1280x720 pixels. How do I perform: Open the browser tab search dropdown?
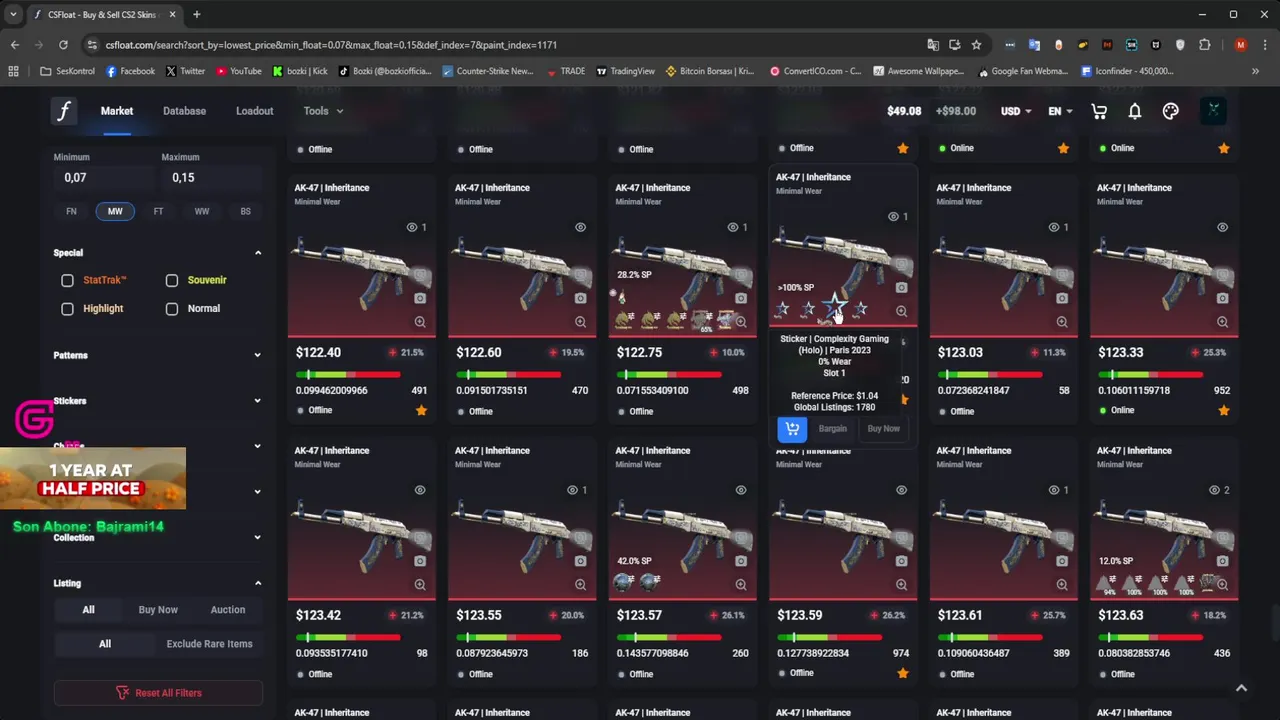tap(12, 15)
